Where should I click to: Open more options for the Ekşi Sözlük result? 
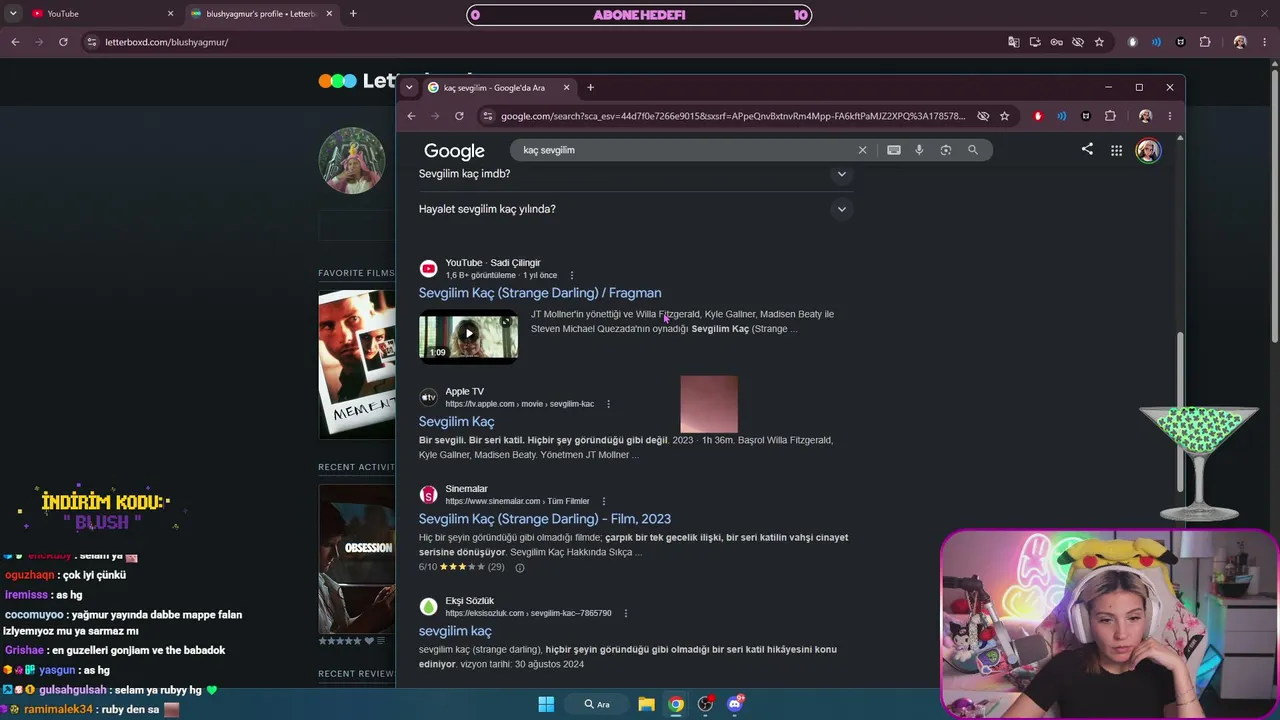click(625, 613)
